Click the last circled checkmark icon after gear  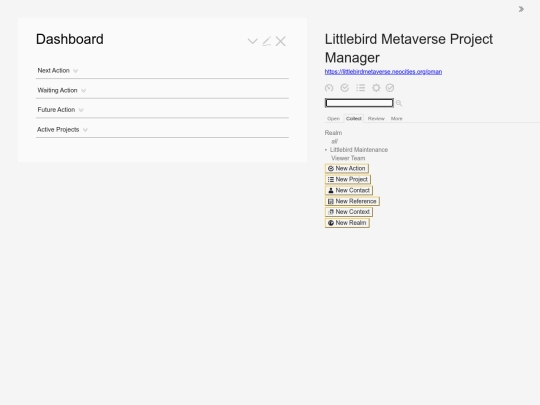click(390, 88)
